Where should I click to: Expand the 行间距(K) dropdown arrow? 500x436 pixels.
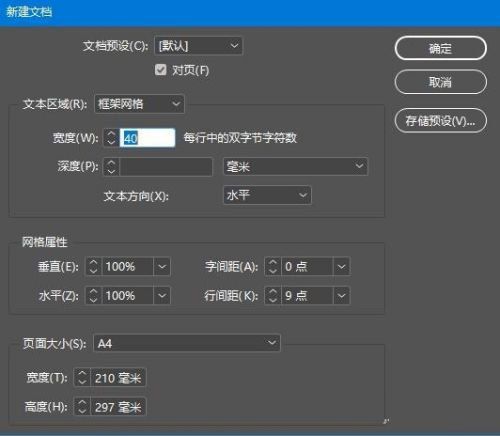pos(341,295)
